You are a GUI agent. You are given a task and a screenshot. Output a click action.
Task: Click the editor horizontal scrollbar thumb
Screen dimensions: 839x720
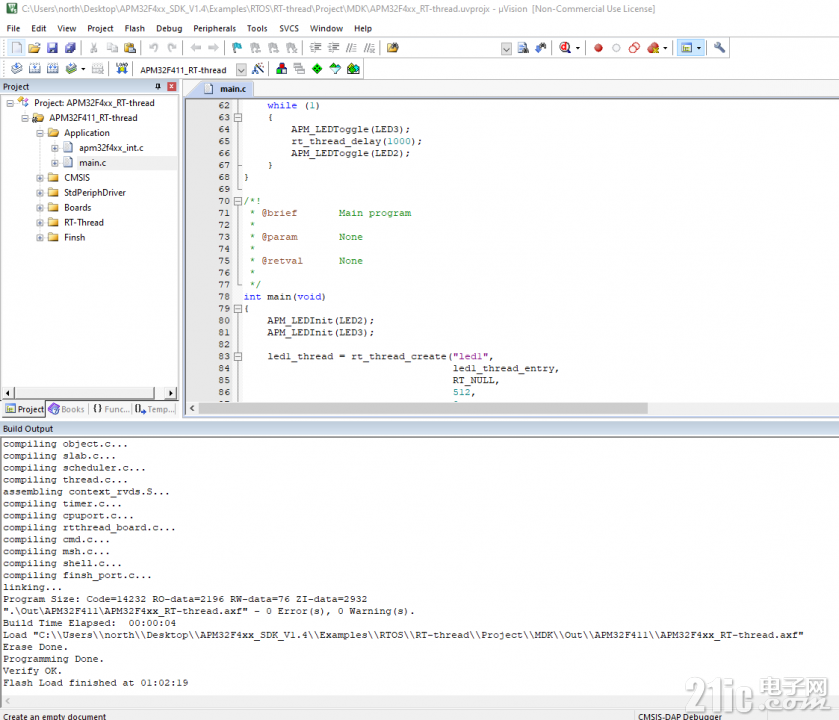coord(423,409)
